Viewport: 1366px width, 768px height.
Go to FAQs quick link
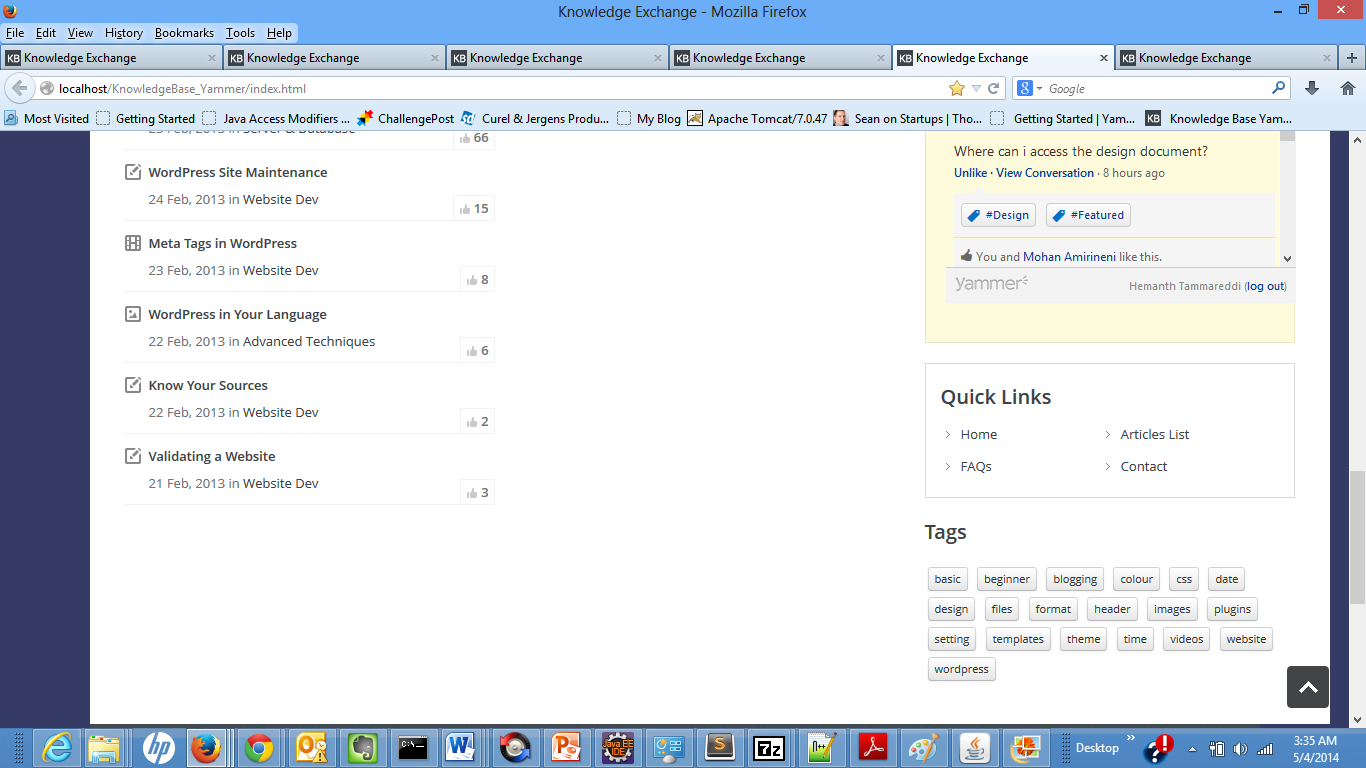coord(976,466)
